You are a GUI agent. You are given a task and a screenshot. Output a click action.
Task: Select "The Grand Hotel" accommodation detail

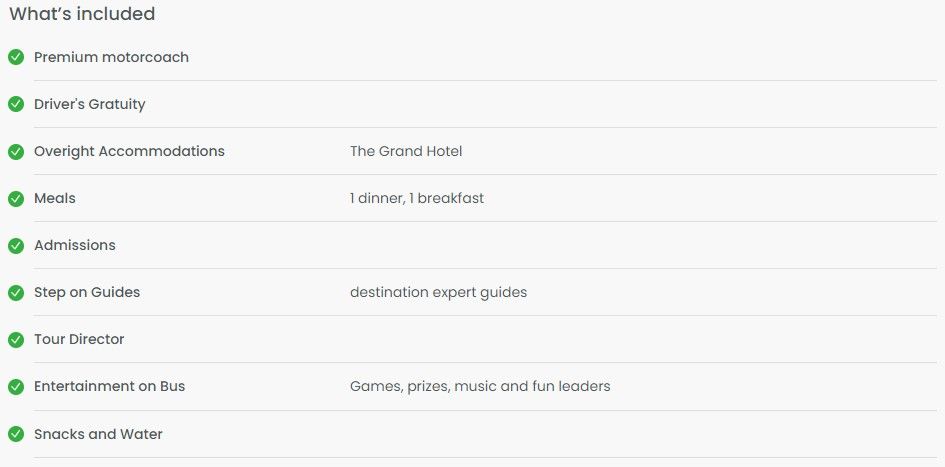(x=406, y=151)
